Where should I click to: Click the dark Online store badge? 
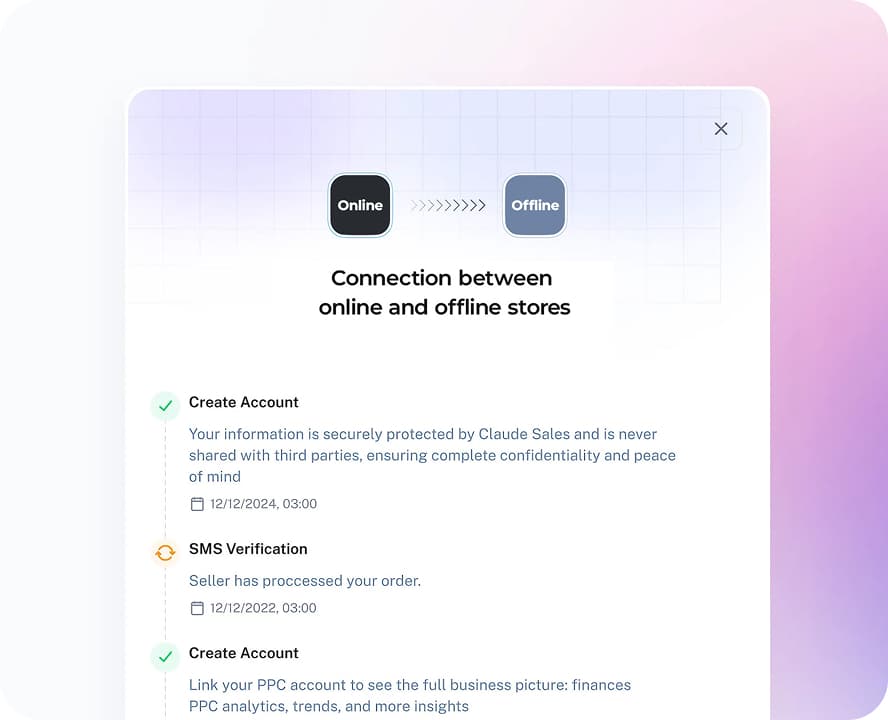[x=360, y=205]
